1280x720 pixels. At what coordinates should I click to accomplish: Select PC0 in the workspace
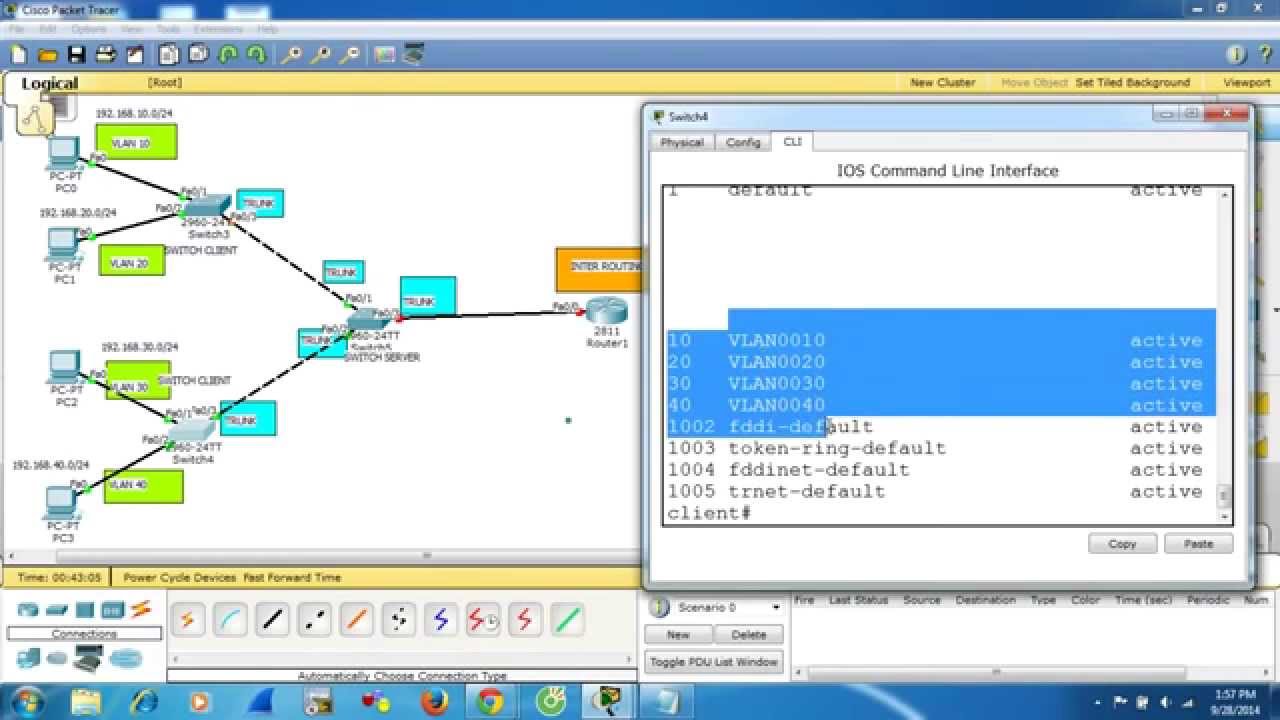63,154
